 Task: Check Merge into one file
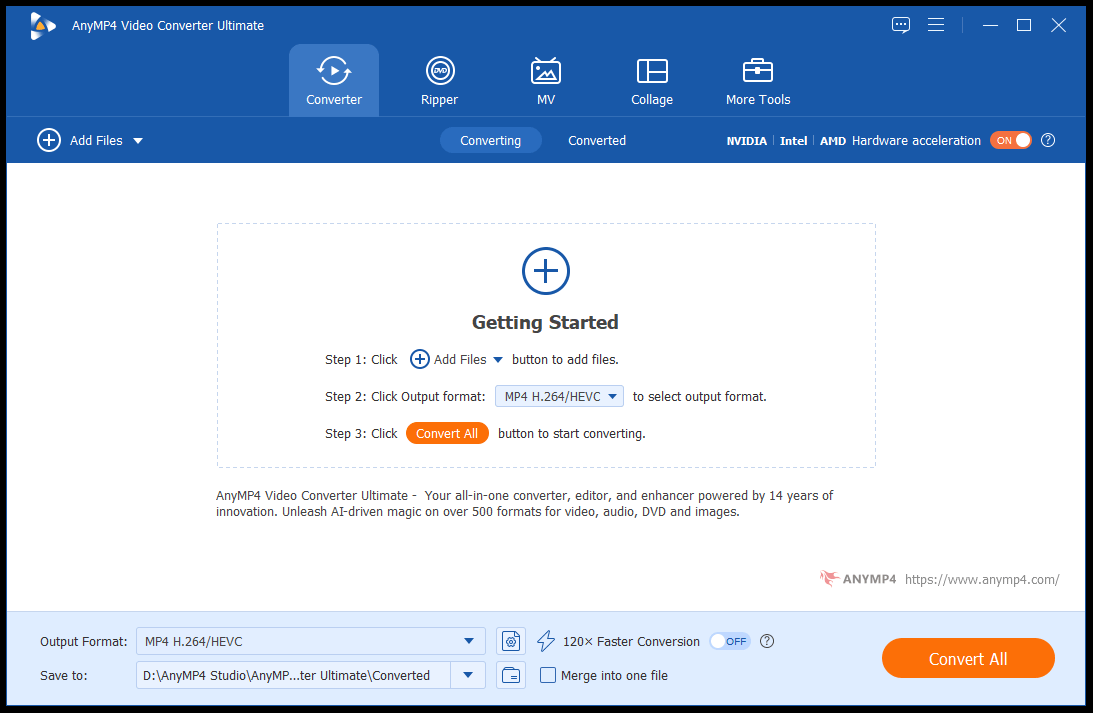click(x=548, y=675)
